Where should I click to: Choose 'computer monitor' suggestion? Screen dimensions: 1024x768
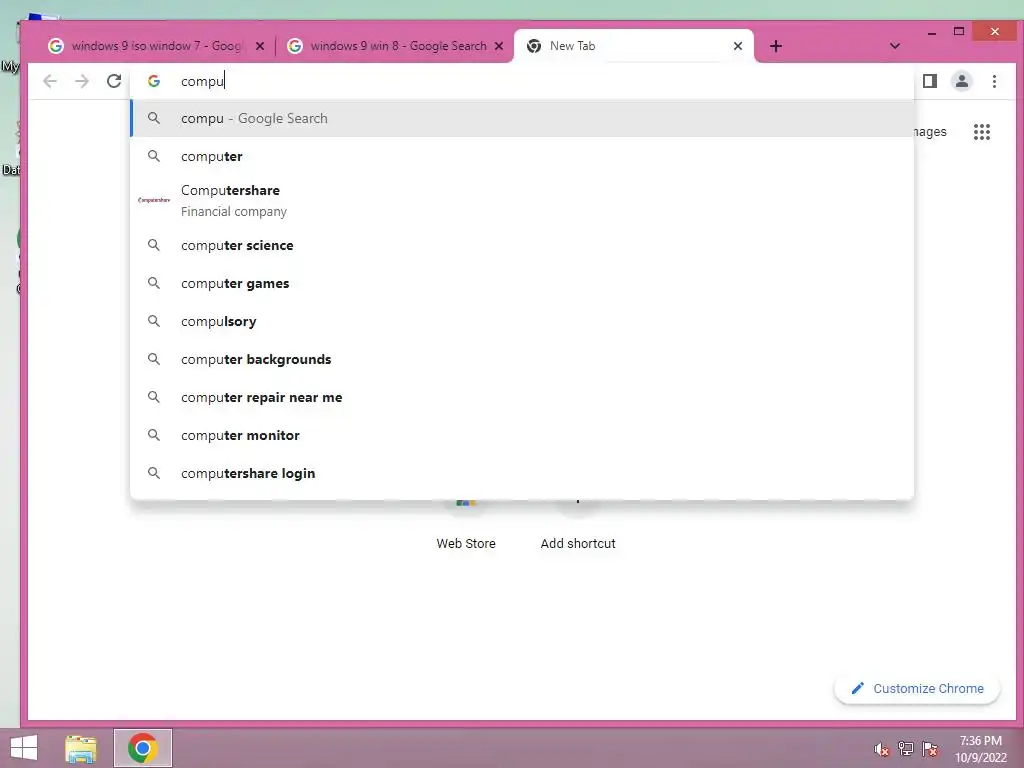point(522,434)
